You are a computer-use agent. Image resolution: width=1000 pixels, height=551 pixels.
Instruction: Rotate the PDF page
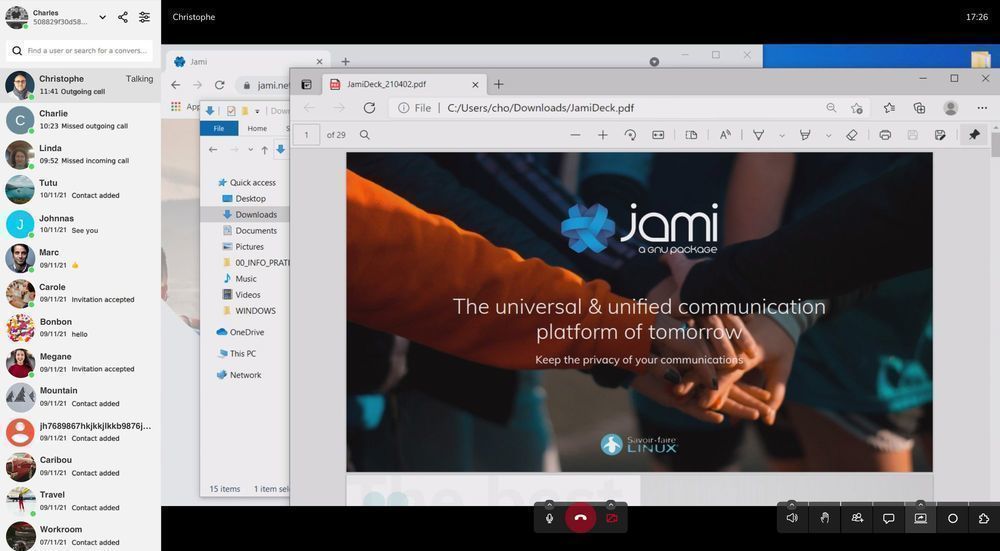tap(630, 135)
